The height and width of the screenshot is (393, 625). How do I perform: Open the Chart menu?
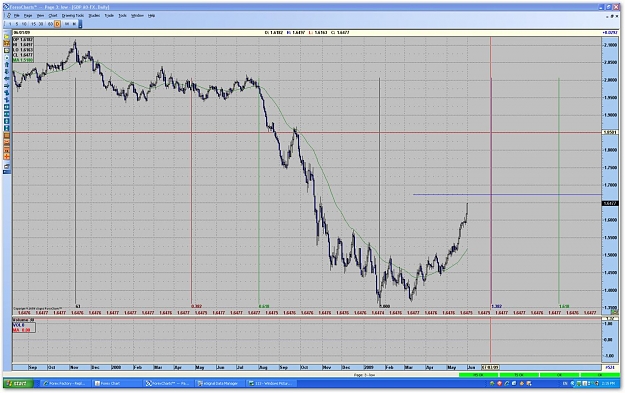53,16
